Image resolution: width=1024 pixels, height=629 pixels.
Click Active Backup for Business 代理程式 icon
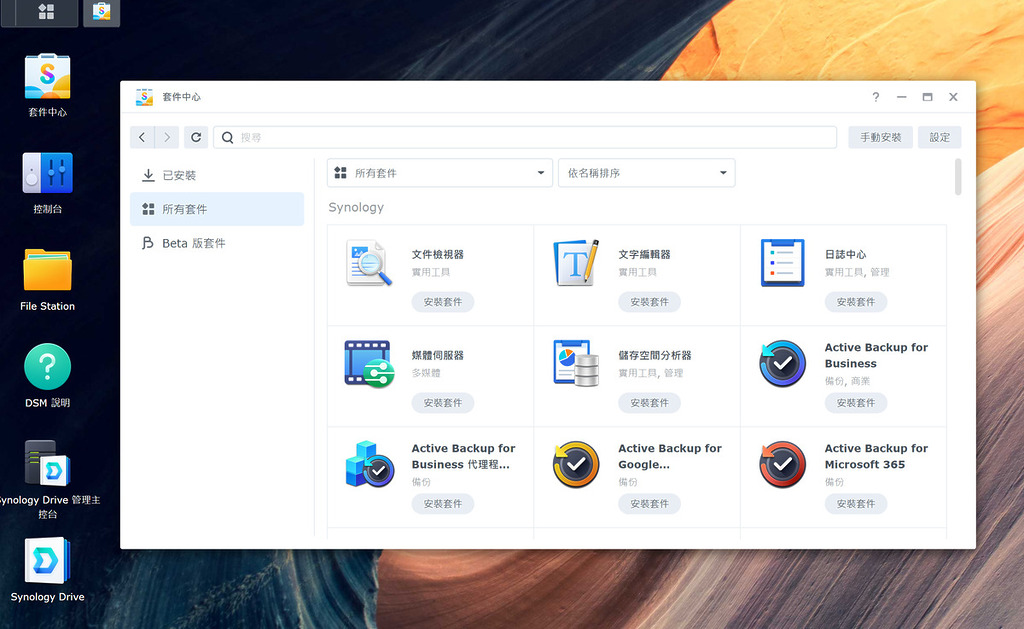[x=369, y=464]
